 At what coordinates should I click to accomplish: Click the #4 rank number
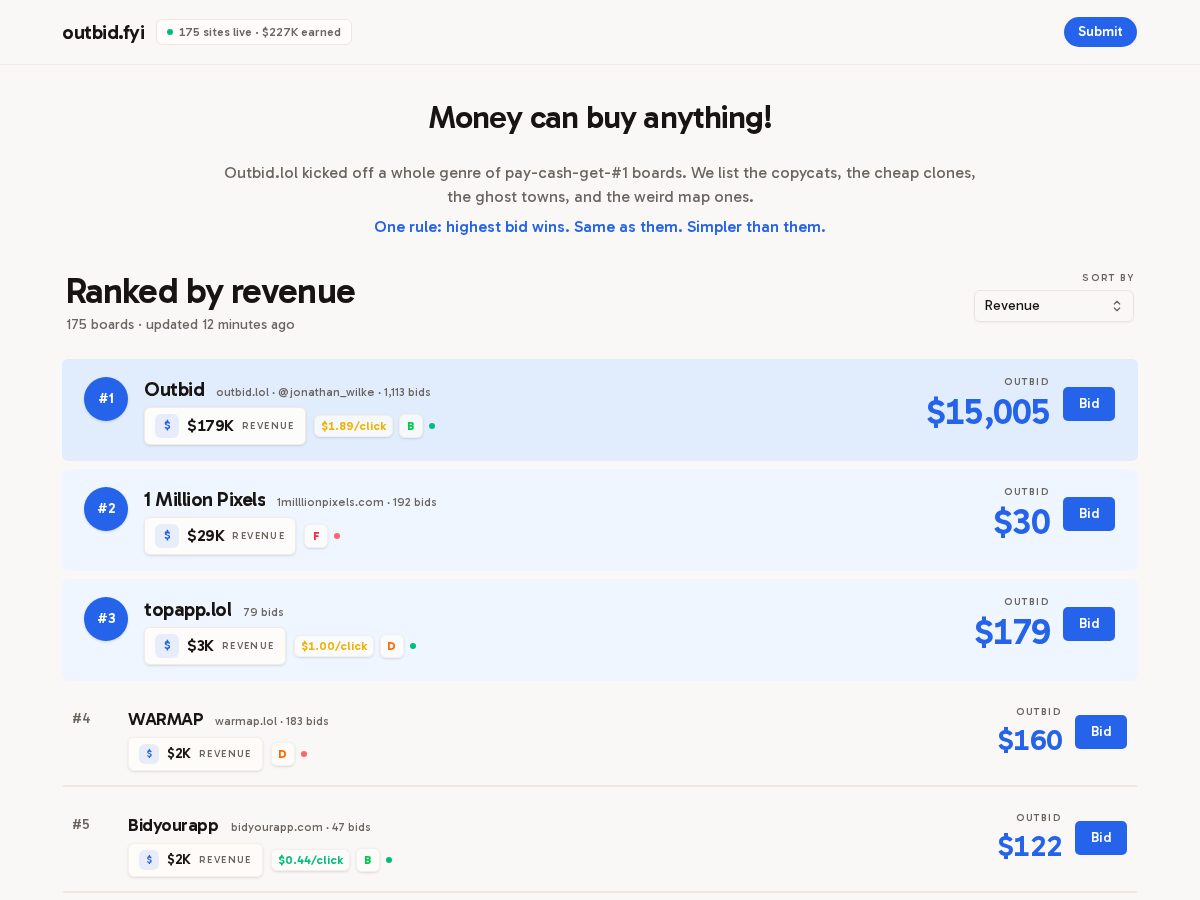point(81,718)
